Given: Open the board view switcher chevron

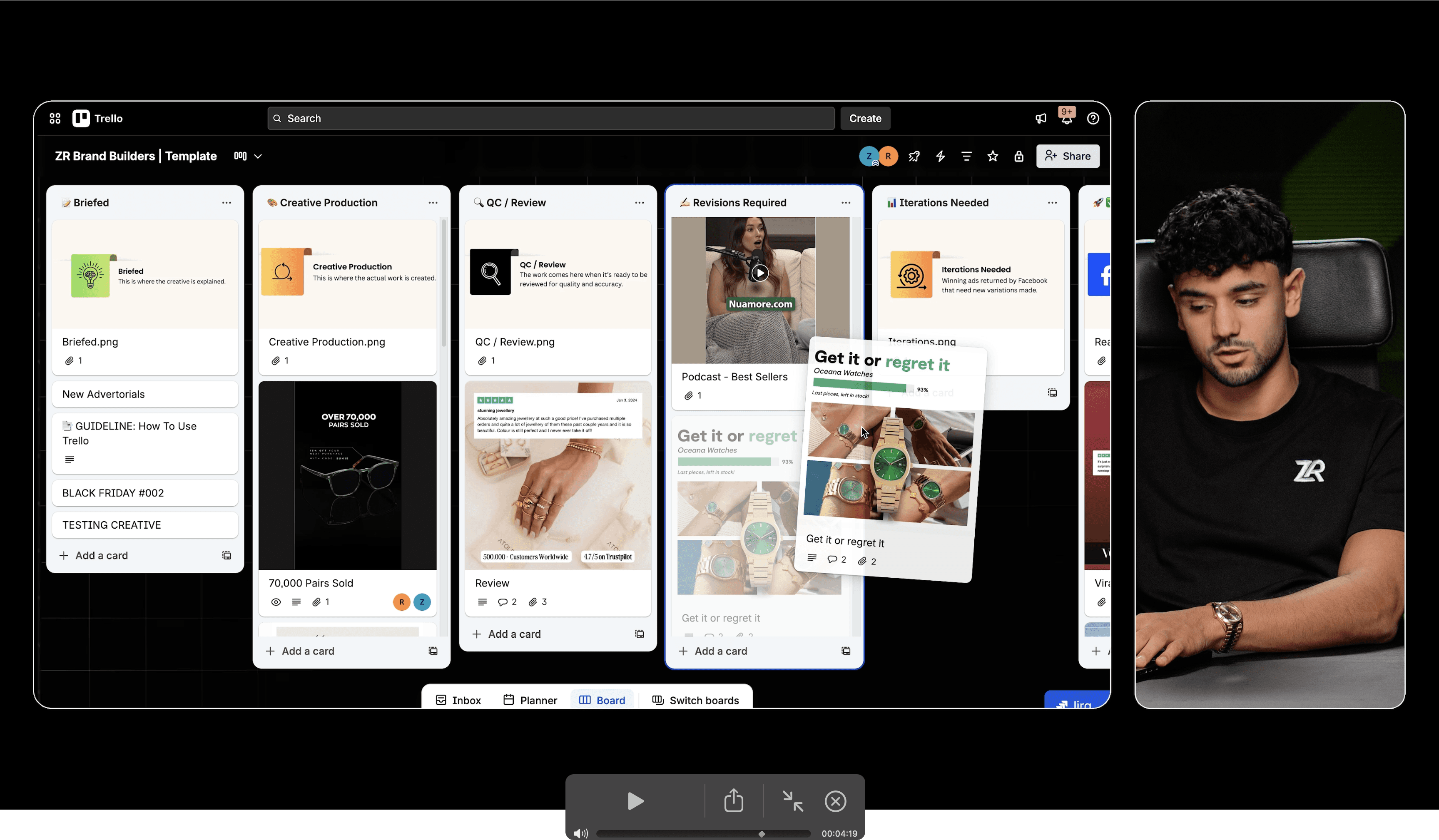Looking at the screenshot, I should pos(258,156).
